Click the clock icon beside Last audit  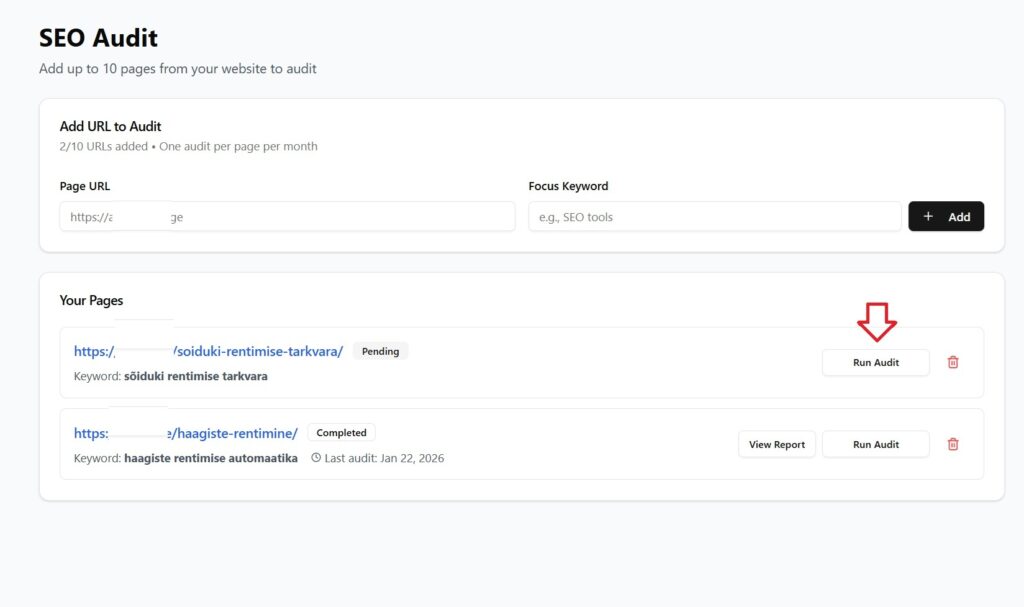point(316,458)
